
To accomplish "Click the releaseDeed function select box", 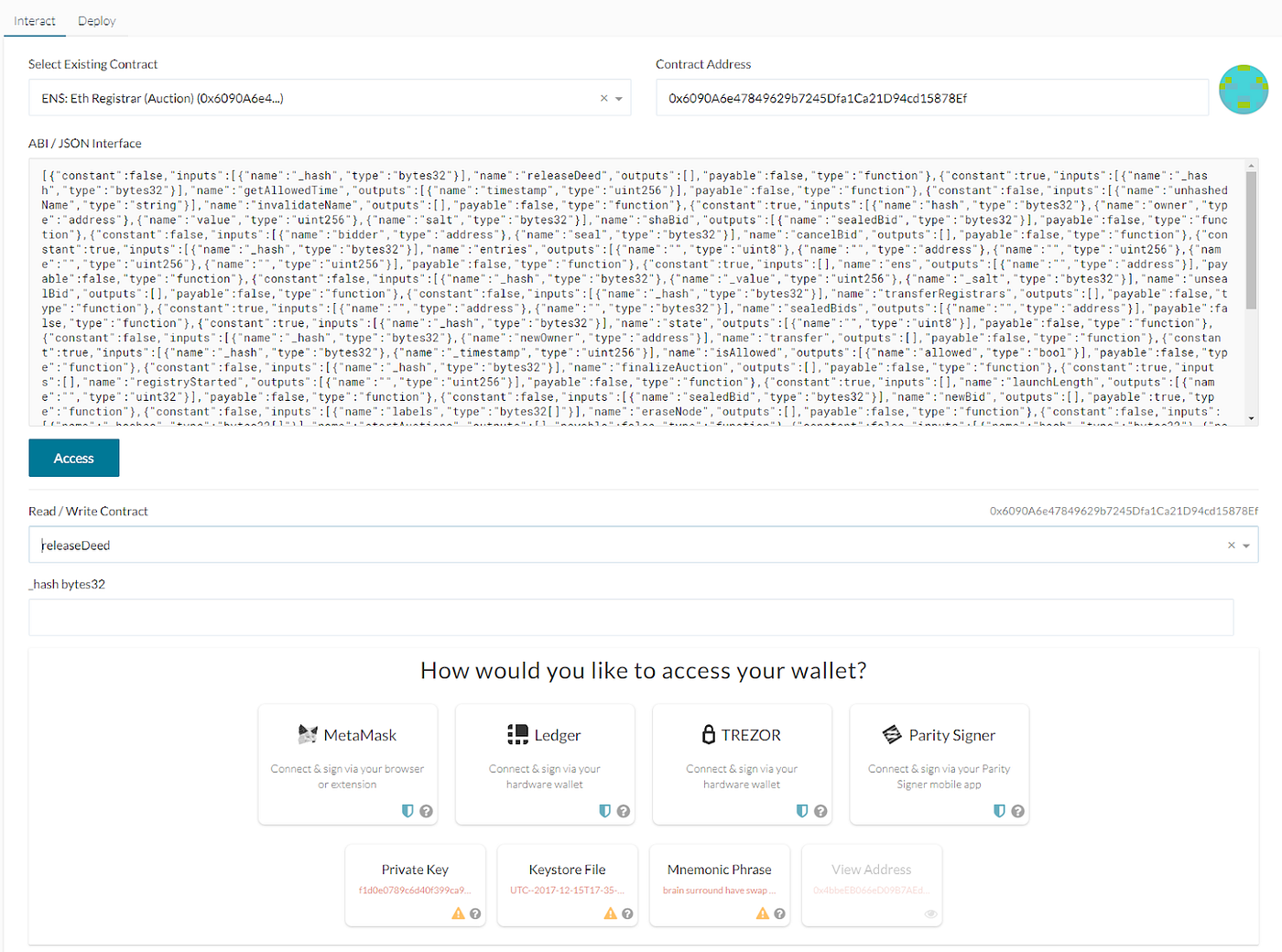I will (643, 545).
